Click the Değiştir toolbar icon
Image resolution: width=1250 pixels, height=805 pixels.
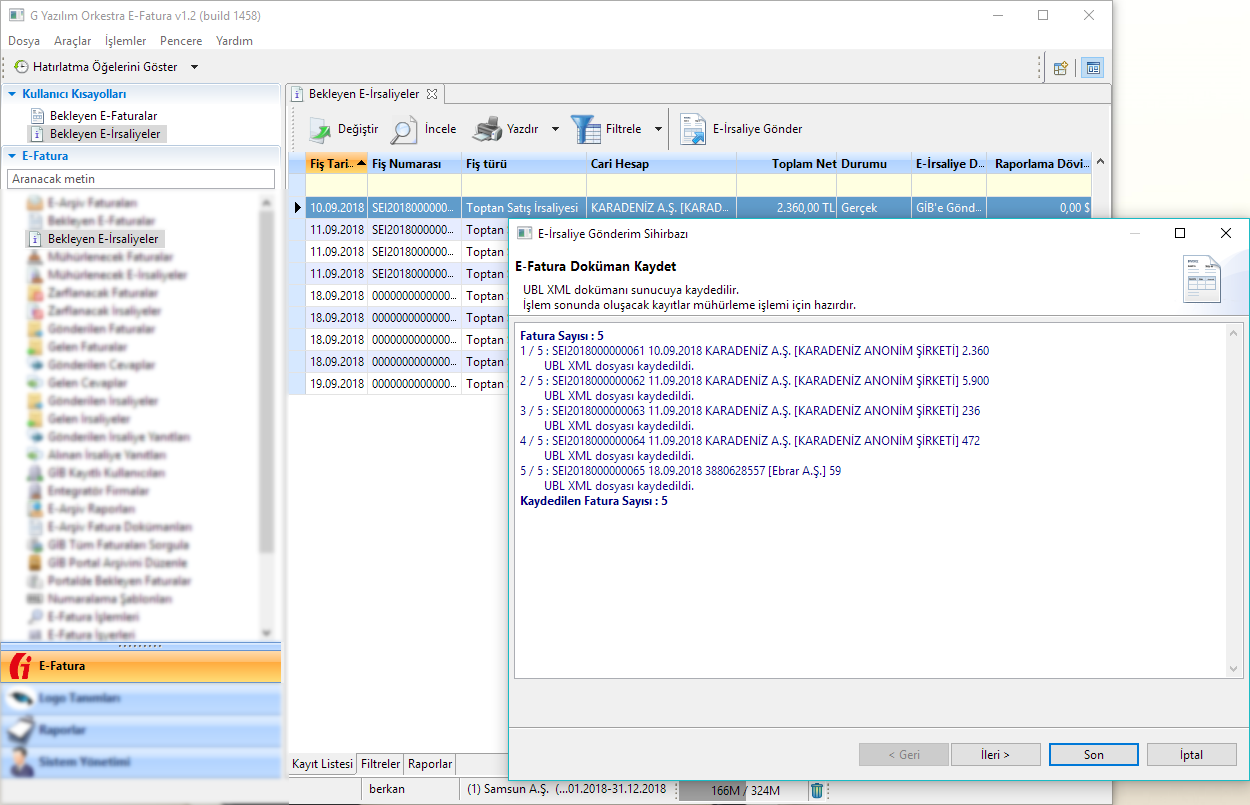[319, 129]
